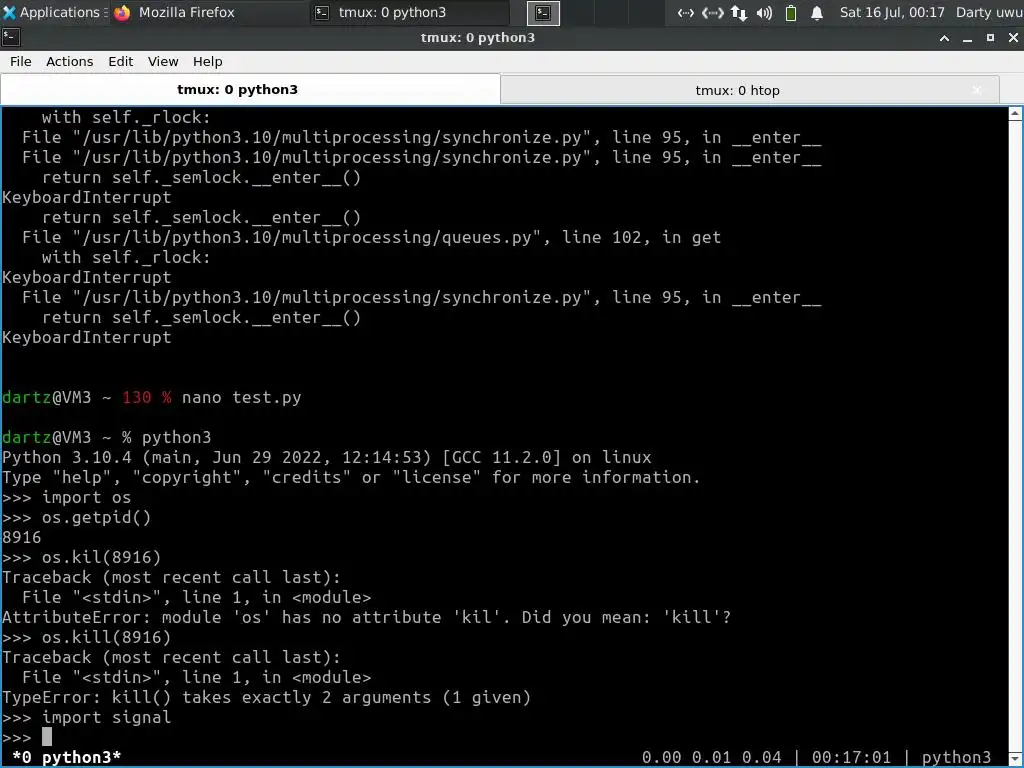The image size is (1024, 768).
Task: Open the Help menu
Action: point(207,61)
